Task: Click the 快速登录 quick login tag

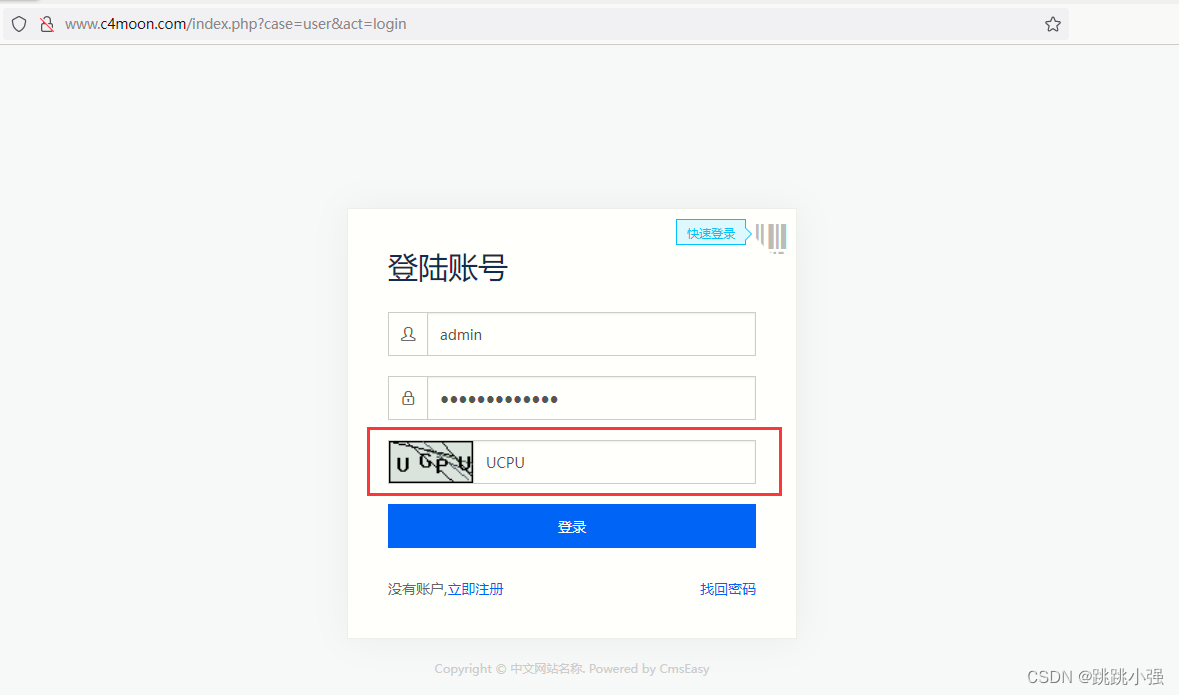Action: (711, 233)
